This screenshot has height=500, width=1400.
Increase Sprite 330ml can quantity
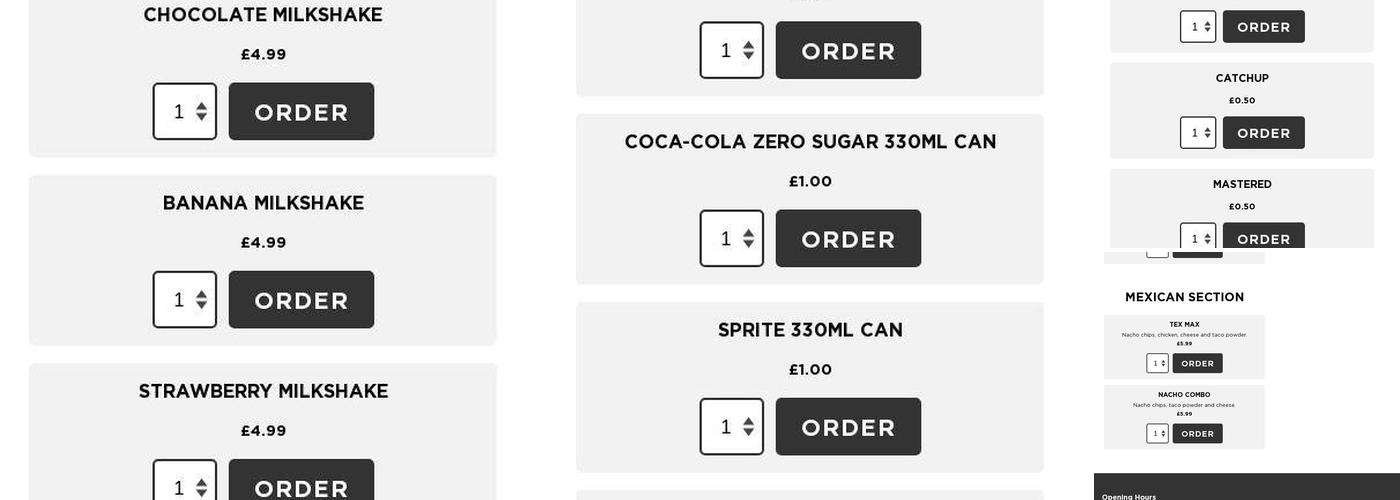749,421
